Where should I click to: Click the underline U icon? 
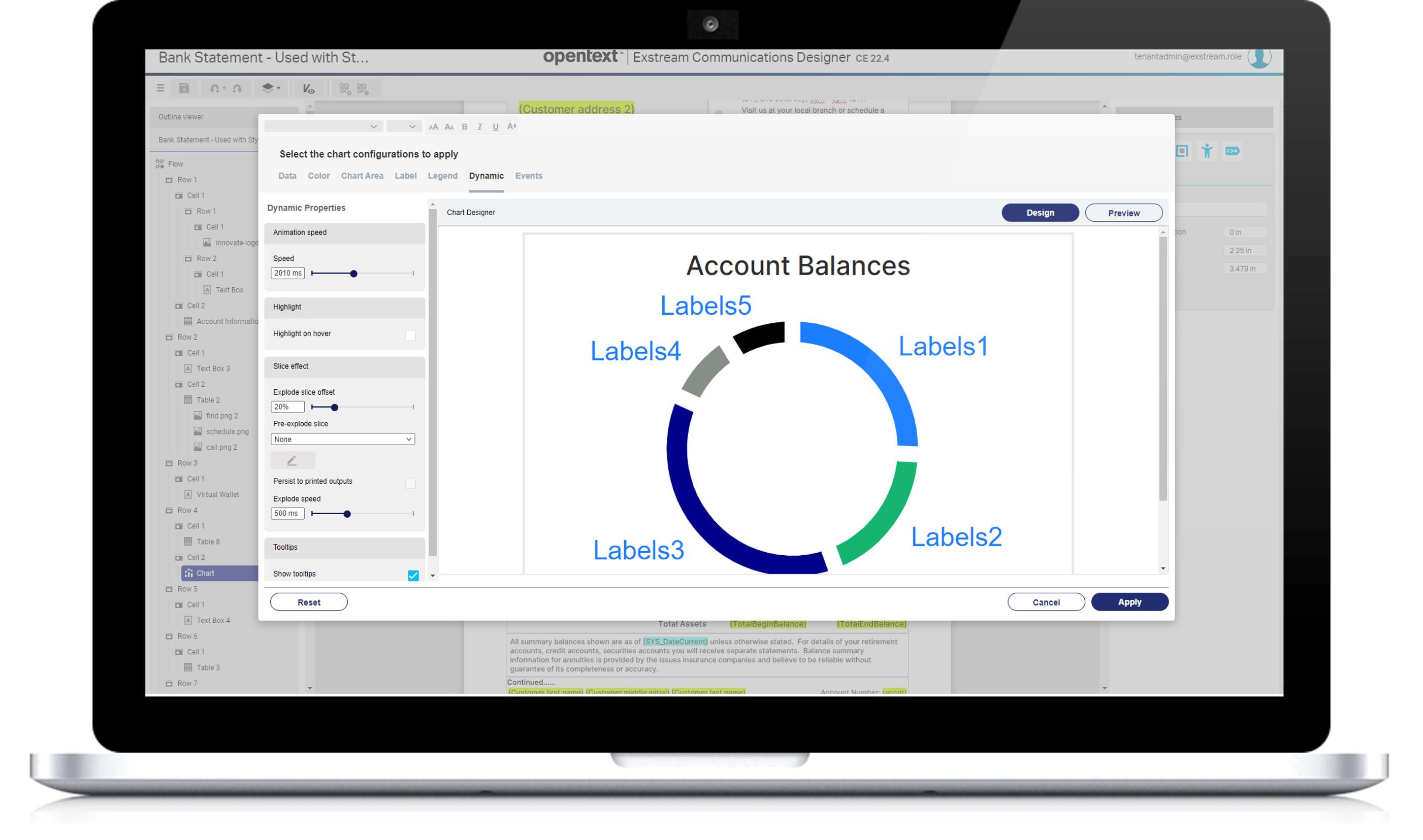[x=496, y=127]
